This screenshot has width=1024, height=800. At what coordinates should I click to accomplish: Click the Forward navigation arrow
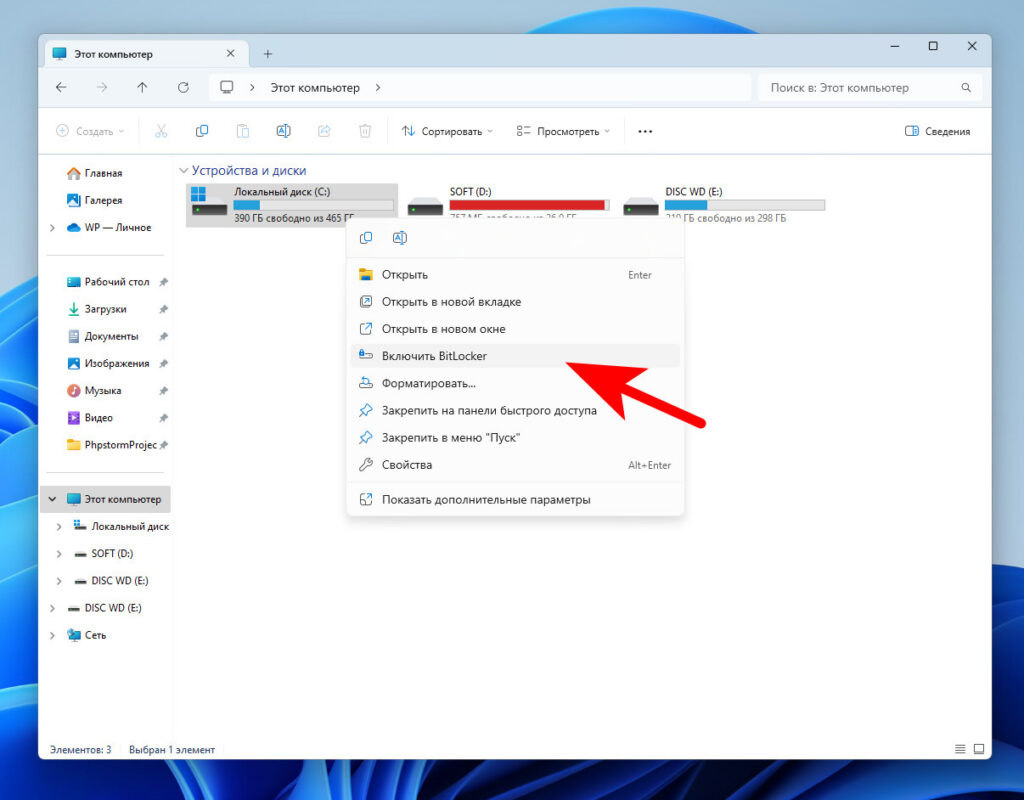pyautogui.click(x=102, y=88)
